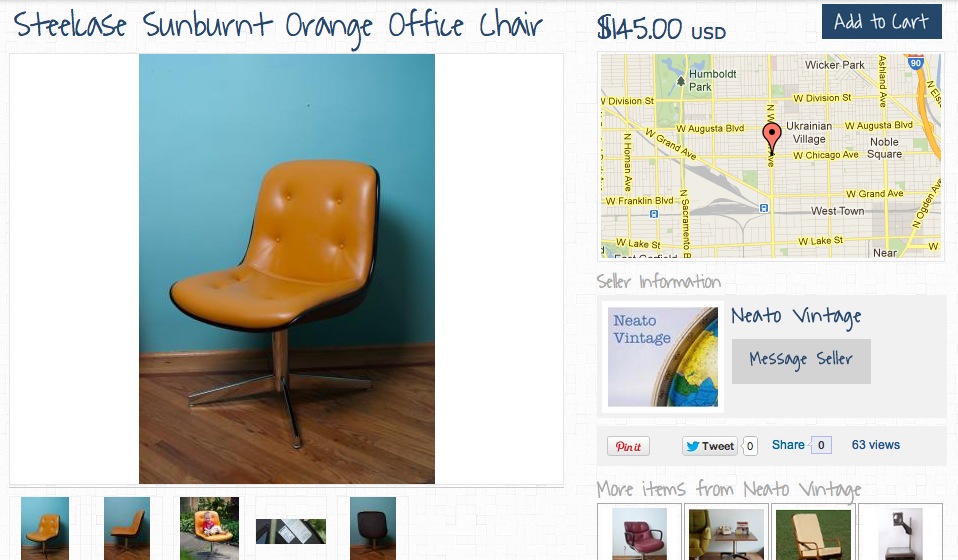Open the Neato Vintage seller name link
The height and width of the screenshot is (560, 958).
tap(796, 316)
